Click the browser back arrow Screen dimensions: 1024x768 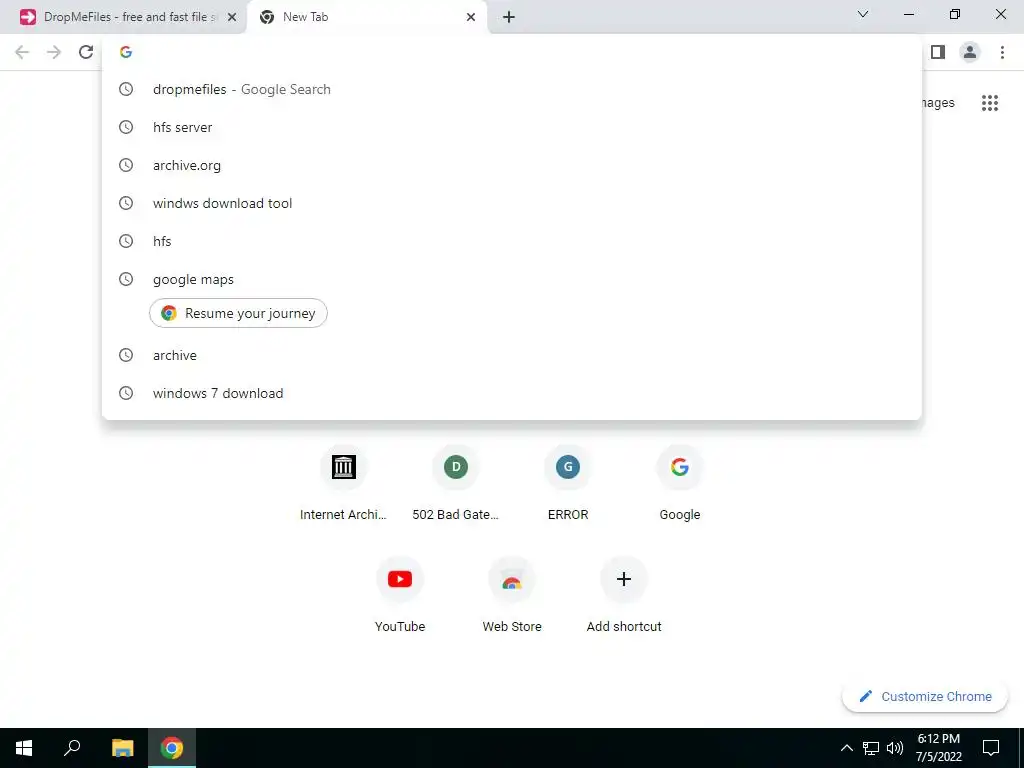(x=22, y=52)
